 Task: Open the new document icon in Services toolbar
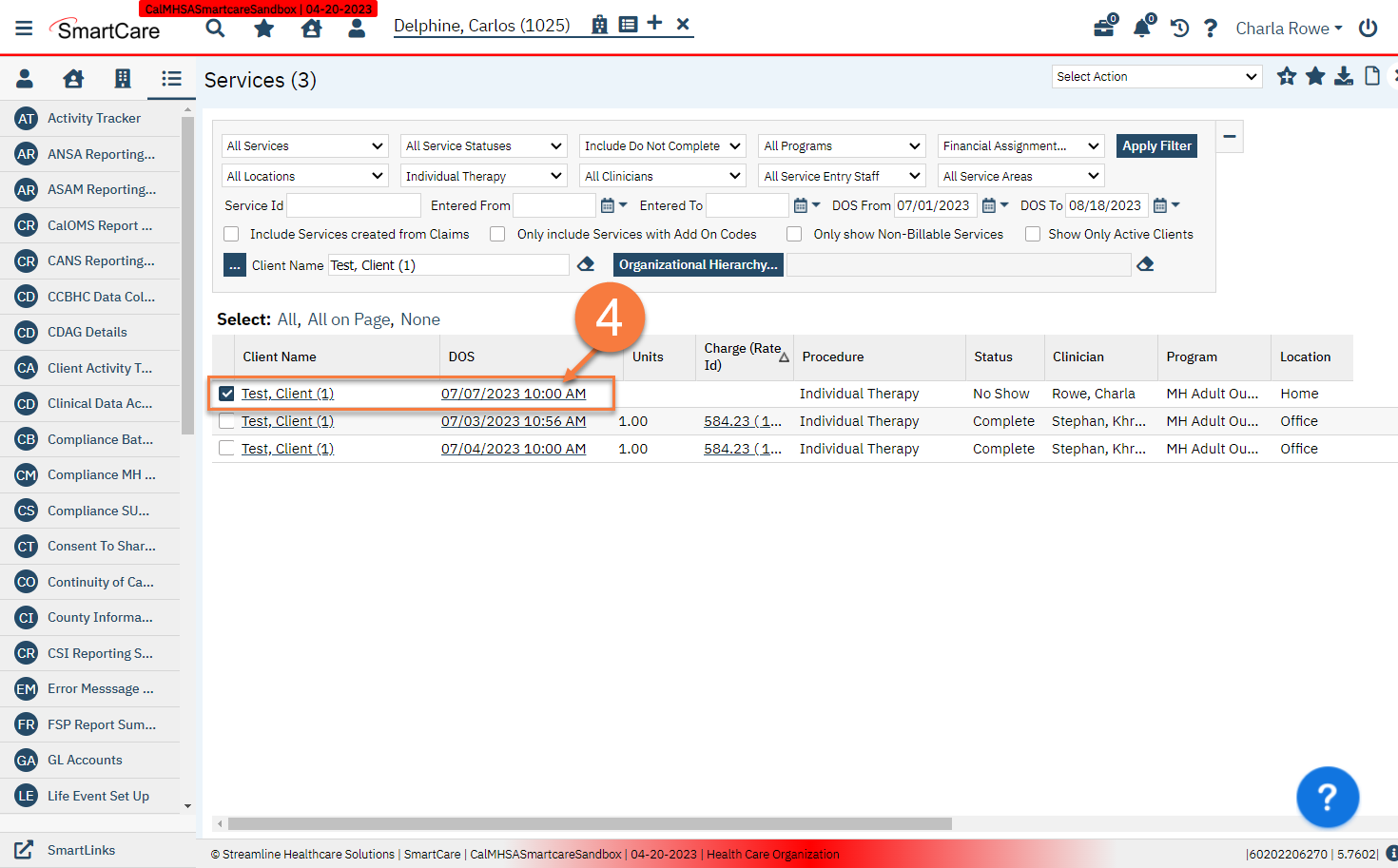tap(1371, 76)
